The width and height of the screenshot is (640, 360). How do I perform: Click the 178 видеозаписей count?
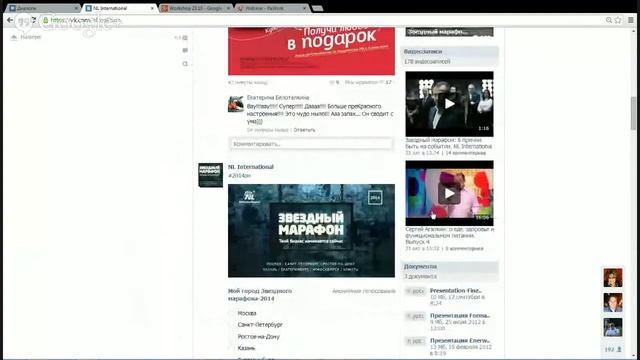(427, 62)
